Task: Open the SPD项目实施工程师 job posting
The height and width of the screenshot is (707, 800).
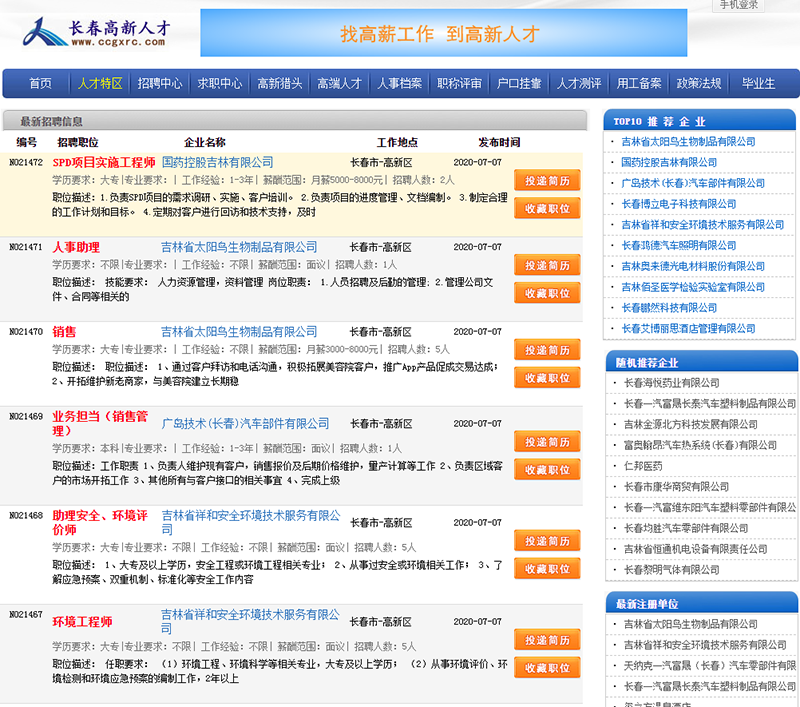Action: click(x=104, y=163)
